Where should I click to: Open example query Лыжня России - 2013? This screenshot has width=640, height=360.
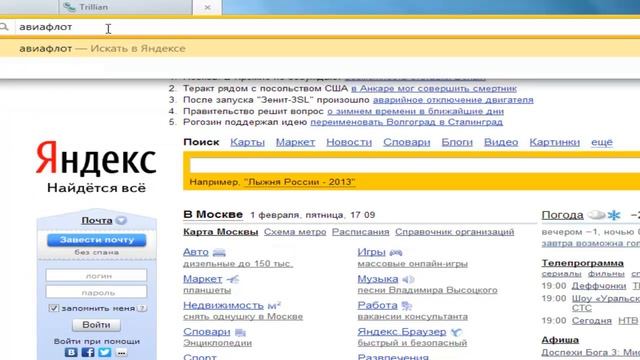coord(300,182)
